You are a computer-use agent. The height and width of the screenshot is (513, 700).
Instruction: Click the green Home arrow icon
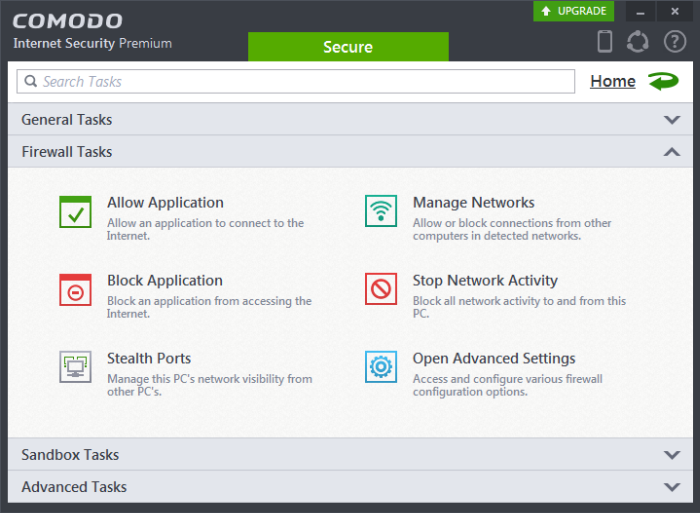[662, 81]
